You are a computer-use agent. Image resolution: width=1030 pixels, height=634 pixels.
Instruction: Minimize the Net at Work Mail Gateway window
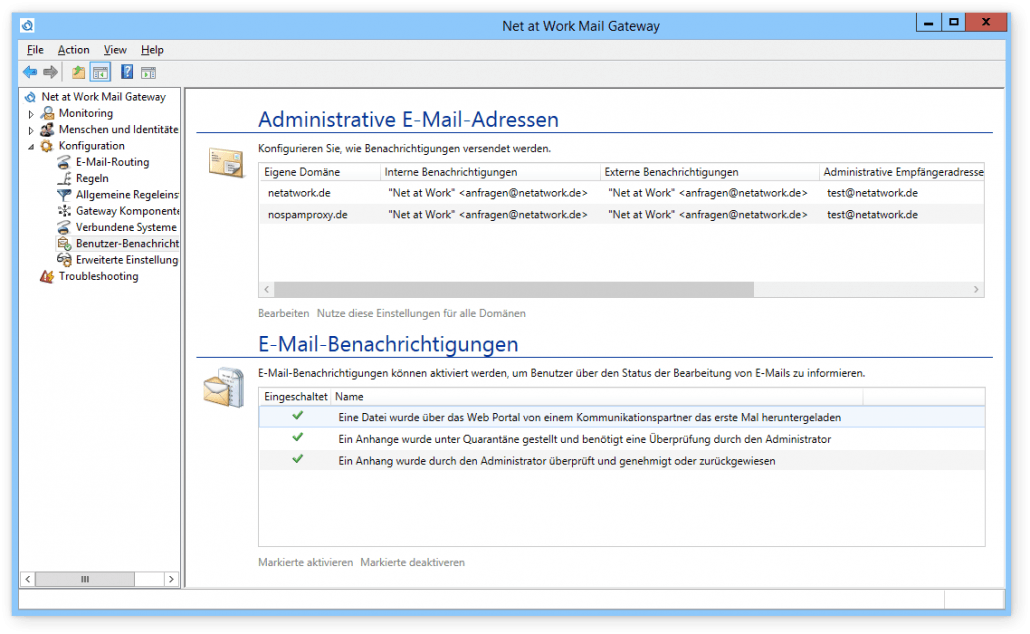pos(928,22)
